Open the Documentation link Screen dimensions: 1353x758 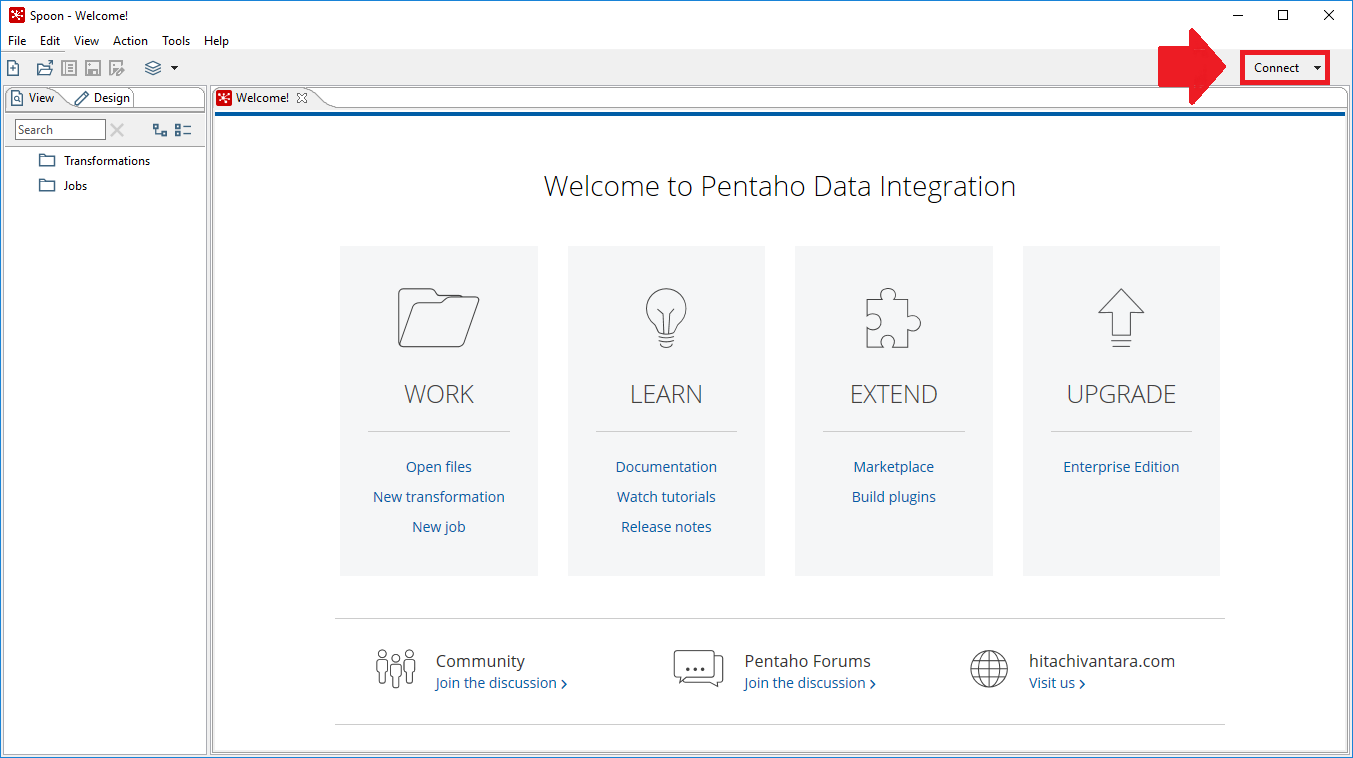click(666, 467)
